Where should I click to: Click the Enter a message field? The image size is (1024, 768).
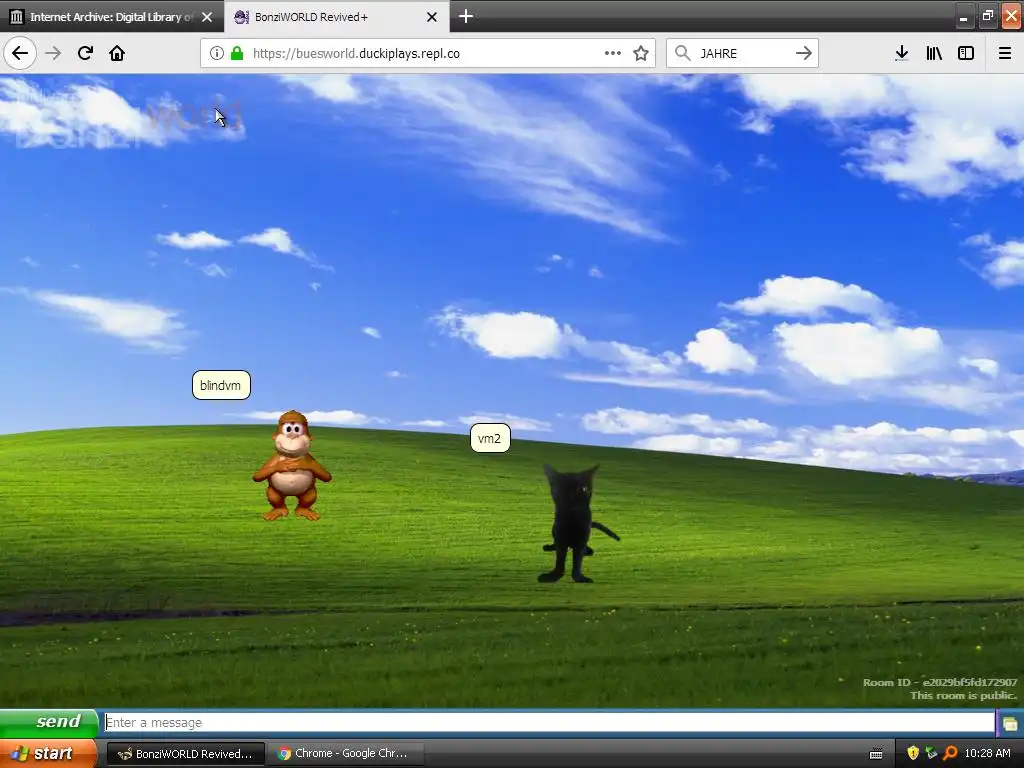point(549,722)
